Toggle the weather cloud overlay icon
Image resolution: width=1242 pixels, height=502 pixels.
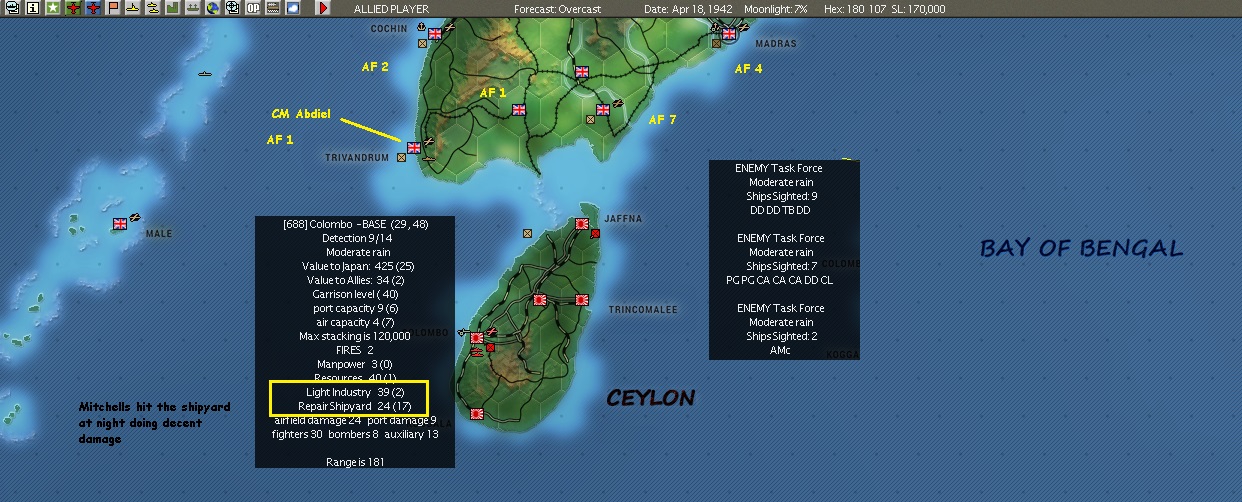click(293, 8)
